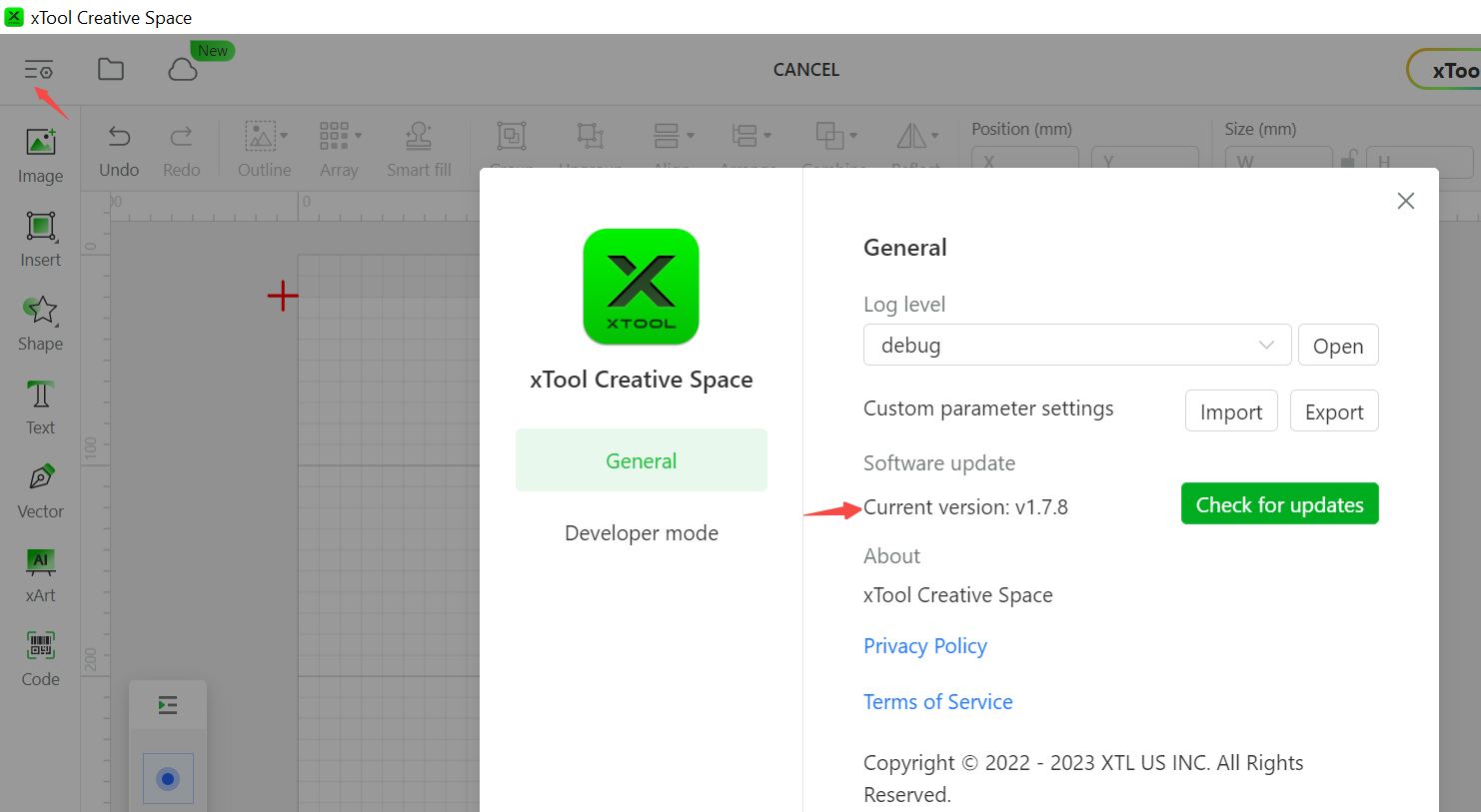Click Export custom parameter settings
This screenshot has height=812, width=1481.
(x=1334, y=411)
